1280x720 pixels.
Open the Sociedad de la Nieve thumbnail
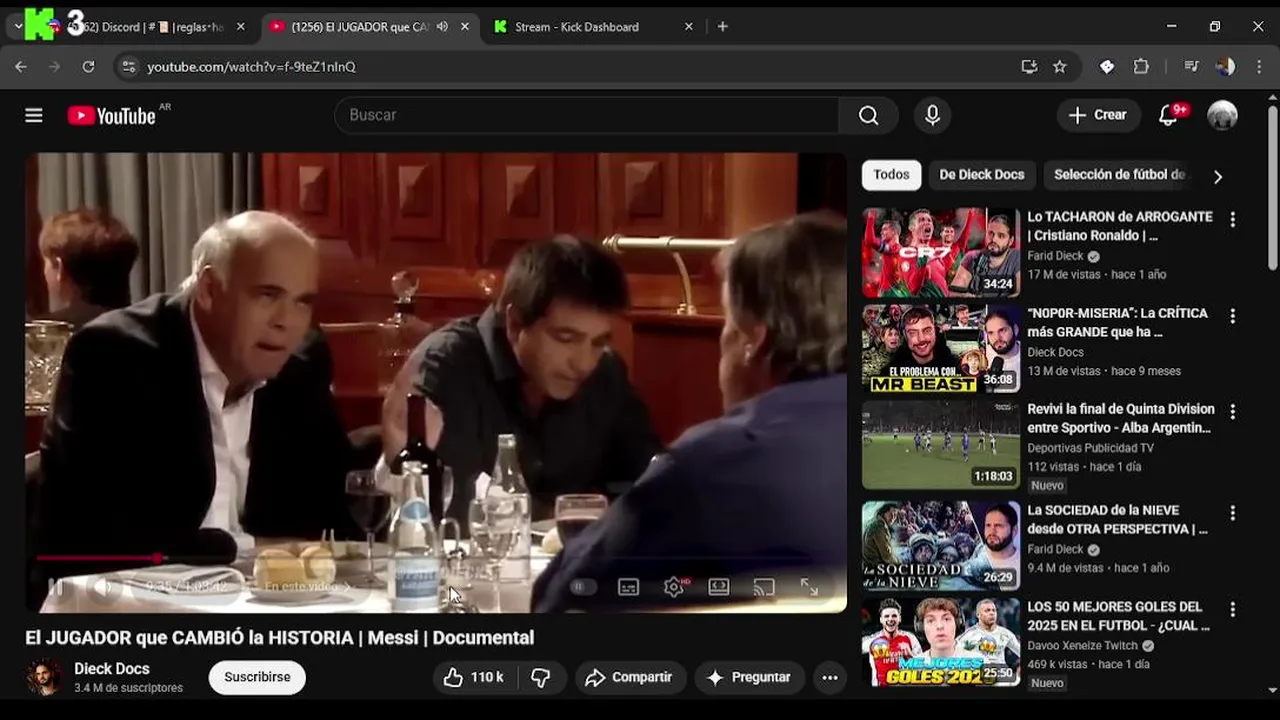pos(941,546)
